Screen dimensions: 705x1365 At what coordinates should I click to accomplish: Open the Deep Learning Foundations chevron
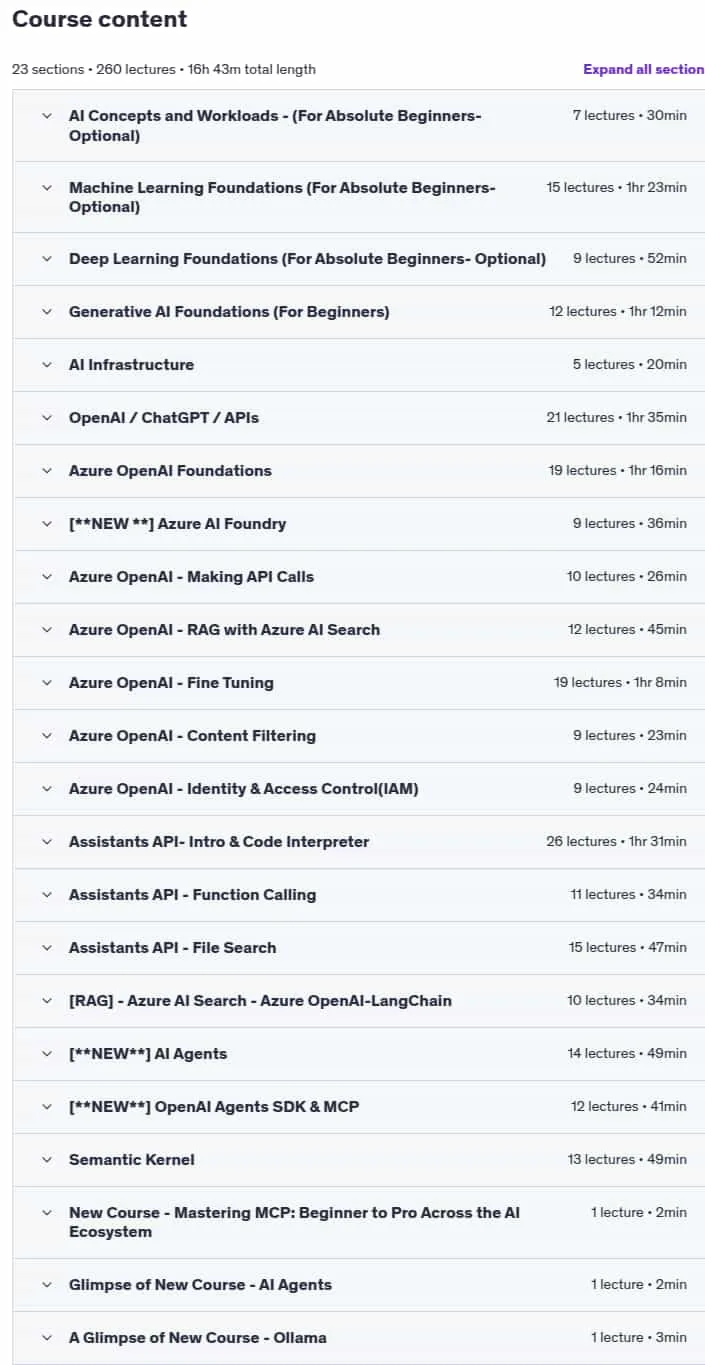click(x=47, y=259)
